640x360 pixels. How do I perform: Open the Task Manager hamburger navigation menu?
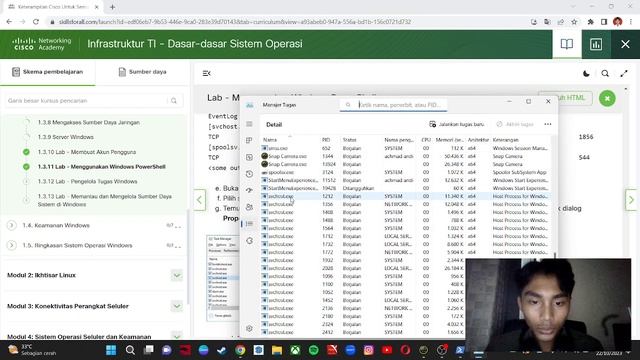pyautogui.click(x=249, y=124)
